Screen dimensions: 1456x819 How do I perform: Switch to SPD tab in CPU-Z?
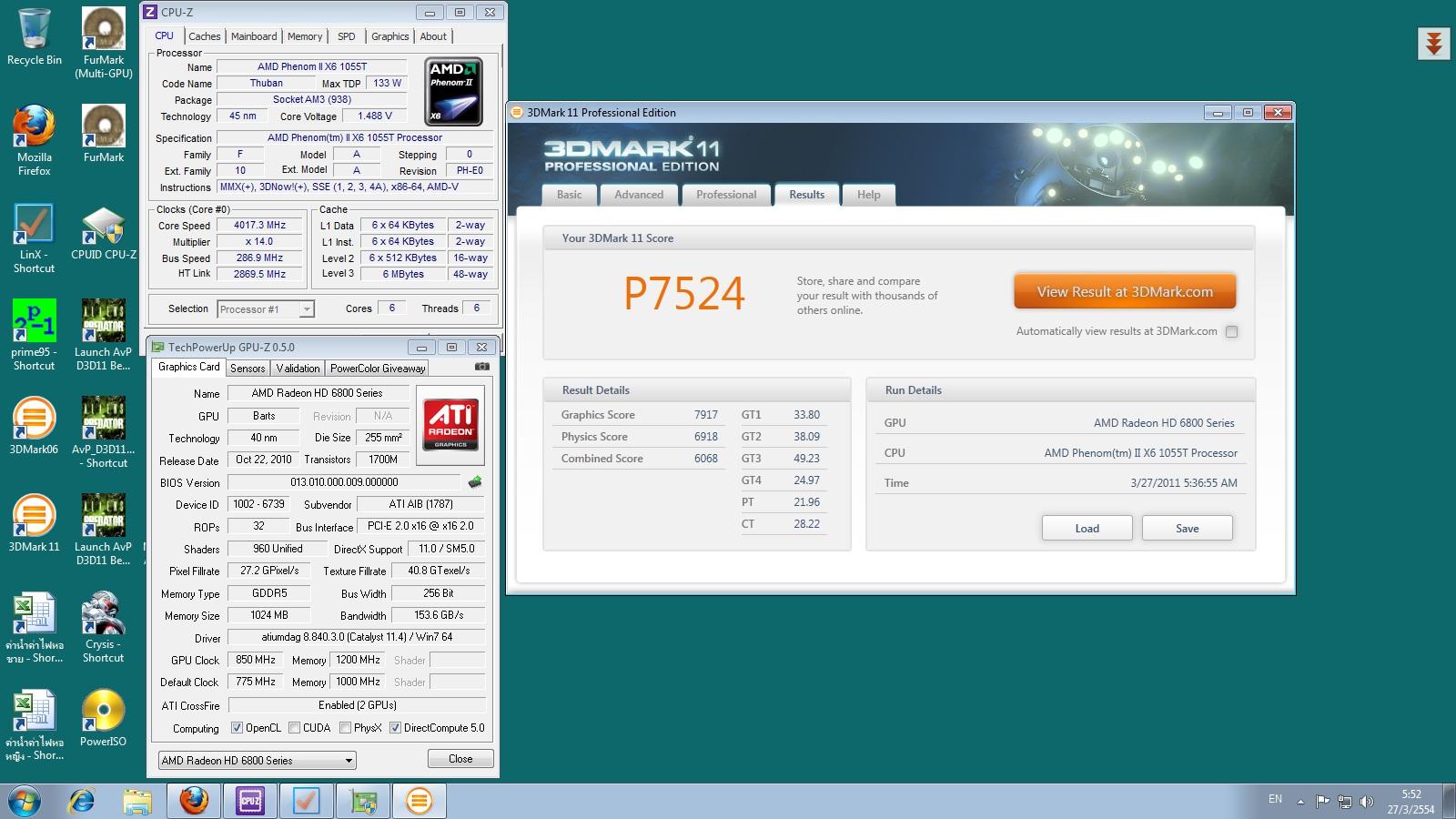coord(347,36)
